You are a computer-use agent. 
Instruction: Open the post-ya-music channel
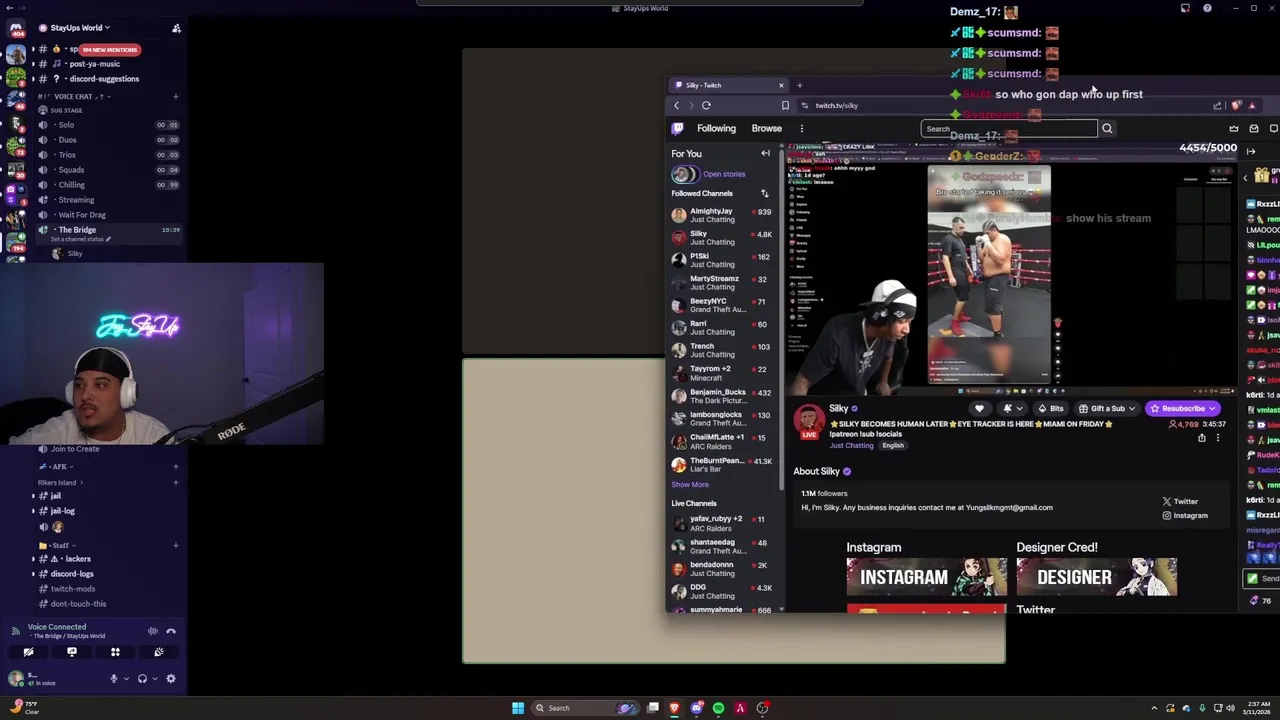point(95,64)
